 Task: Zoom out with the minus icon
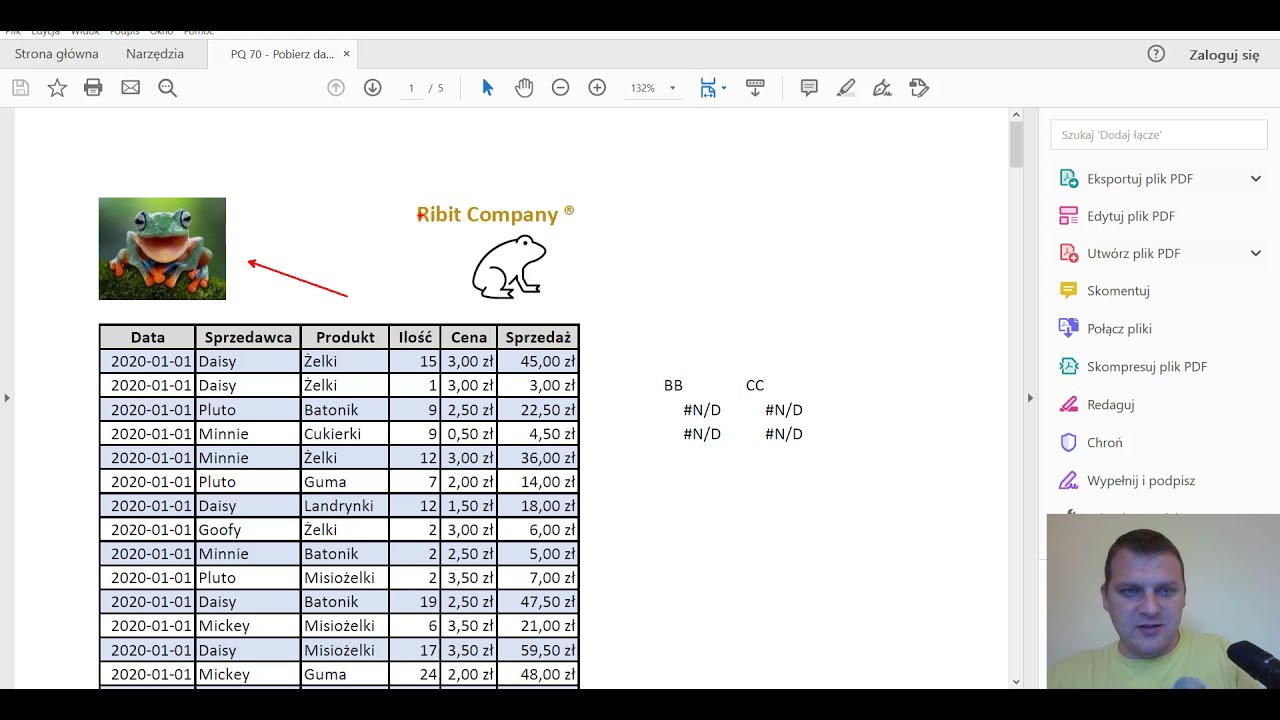coord(560,88)
